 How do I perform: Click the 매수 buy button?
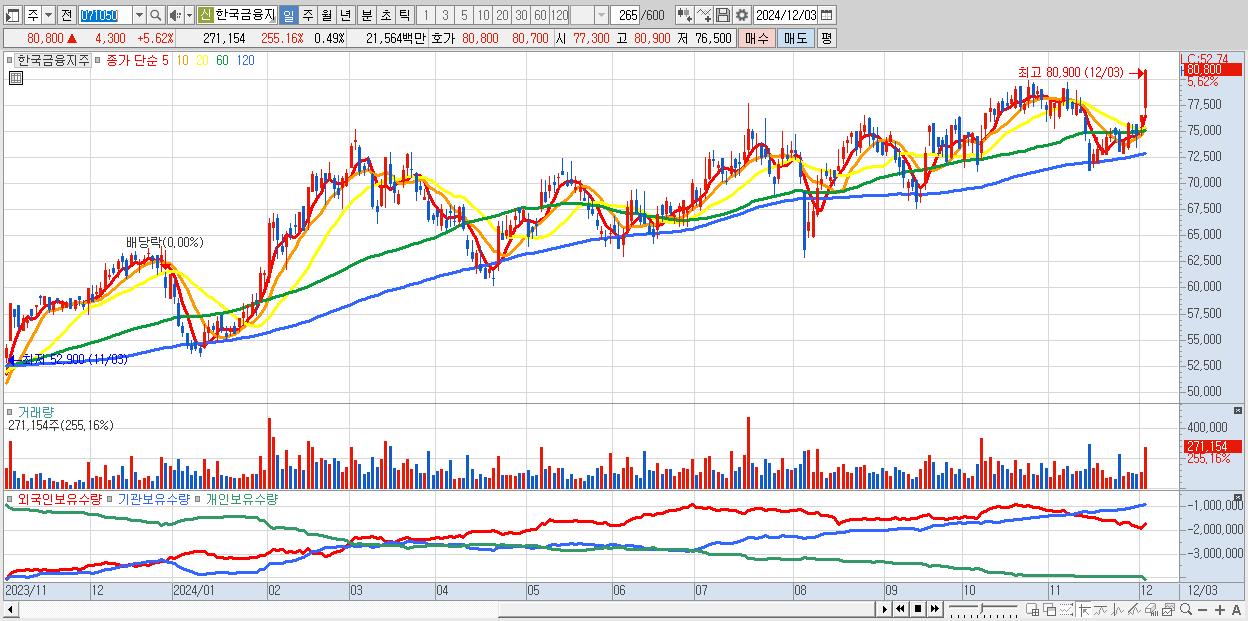757,38
